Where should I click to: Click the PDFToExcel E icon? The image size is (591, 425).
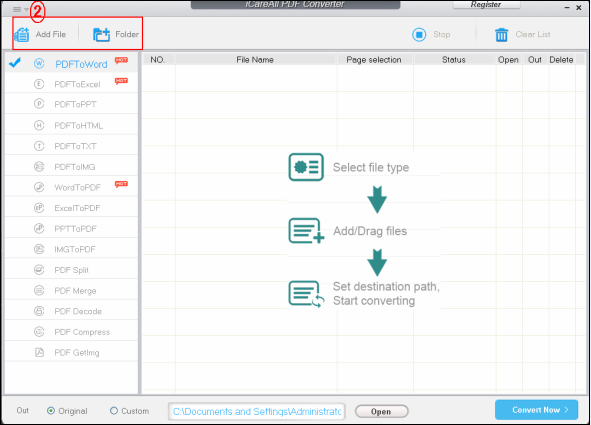tap(39, 84)
